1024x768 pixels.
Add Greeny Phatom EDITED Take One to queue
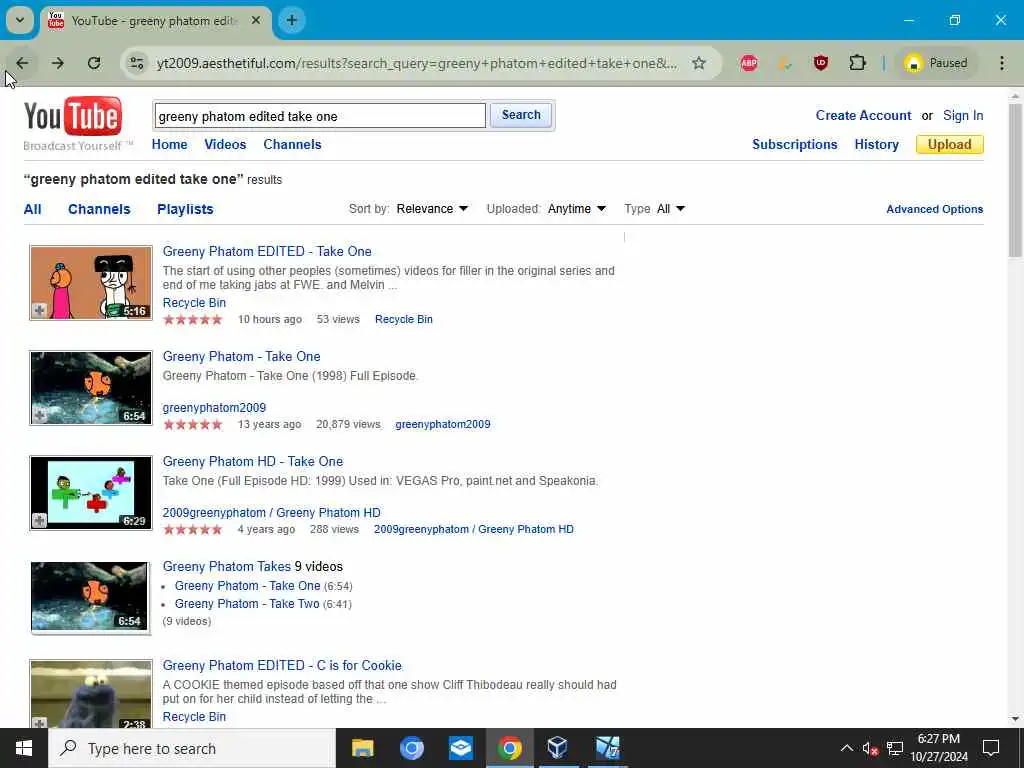[39, 311]
